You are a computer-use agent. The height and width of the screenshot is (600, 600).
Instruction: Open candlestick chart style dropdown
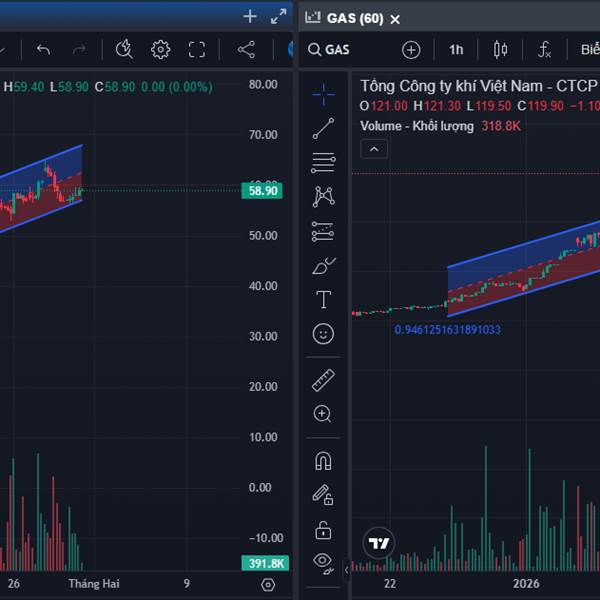[x=501, y=50]
